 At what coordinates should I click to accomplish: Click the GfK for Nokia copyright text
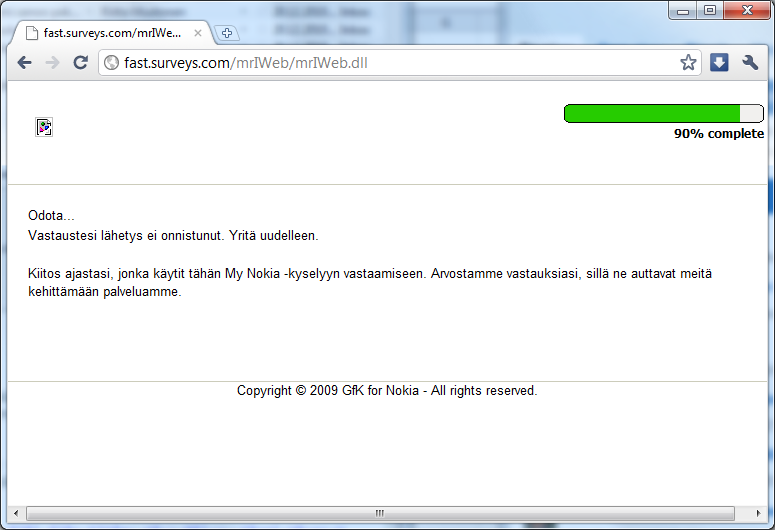pyautogui.click(x=387, y=391)
